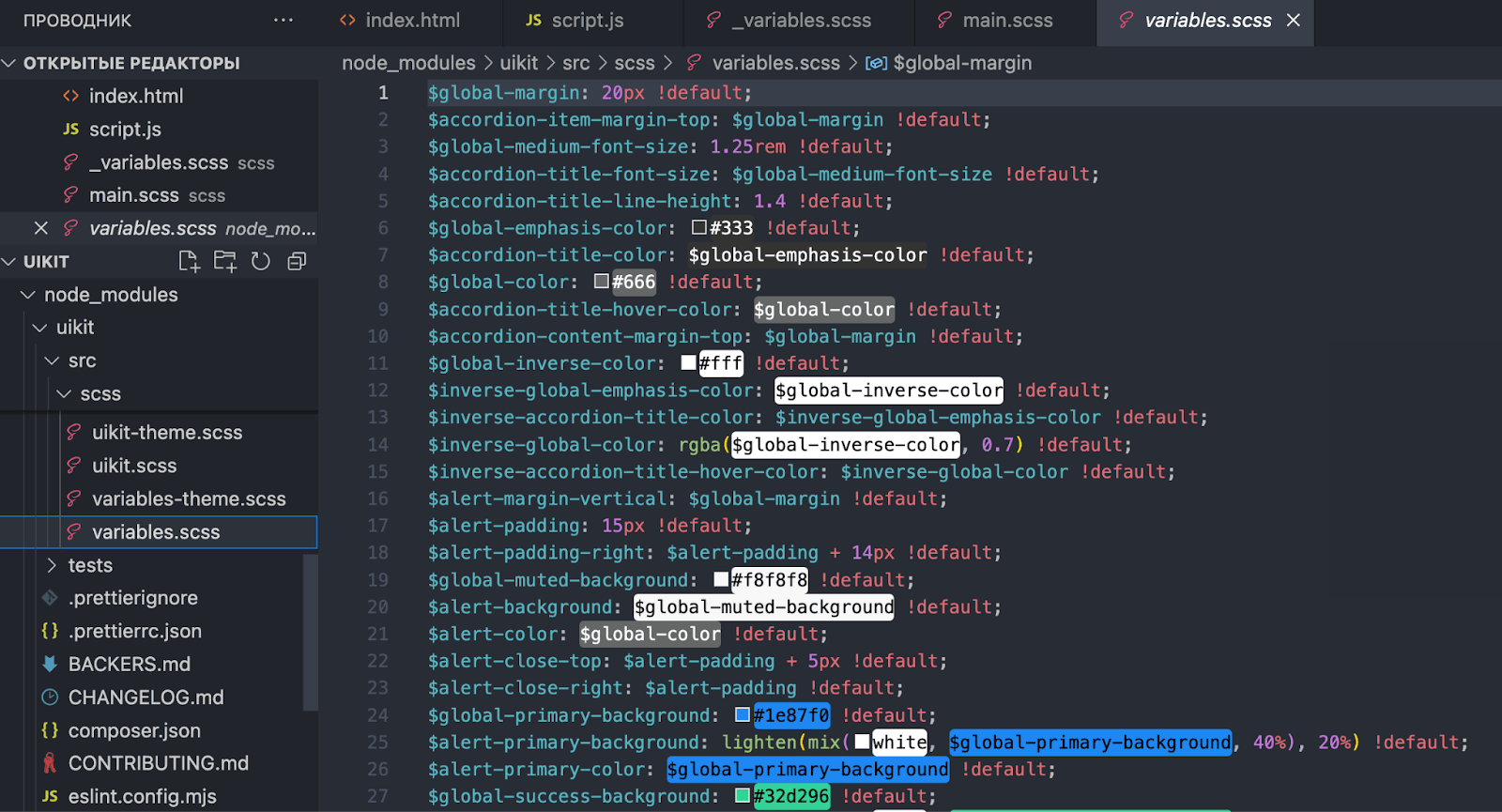The image size is (1502, 812).
Task: Open explorer more actions ellipsis menu
Action: point(284,20)
